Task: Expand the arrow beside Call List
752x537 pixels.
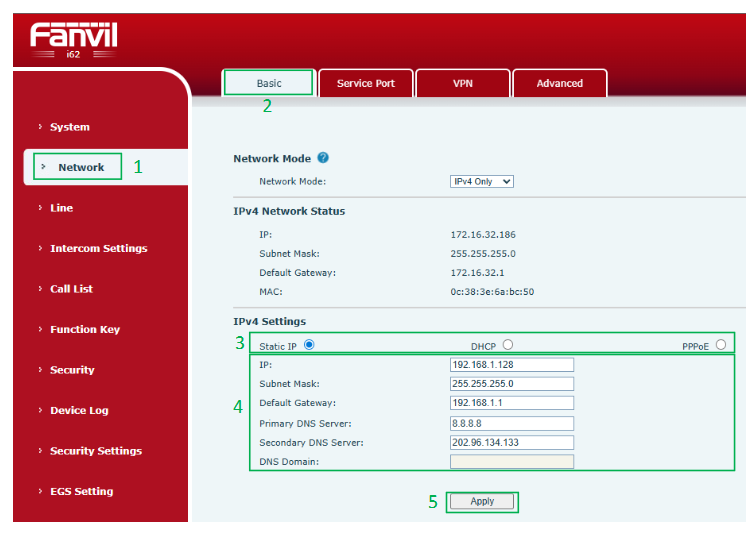Action: pyautogui.click(x=40, y=289)
